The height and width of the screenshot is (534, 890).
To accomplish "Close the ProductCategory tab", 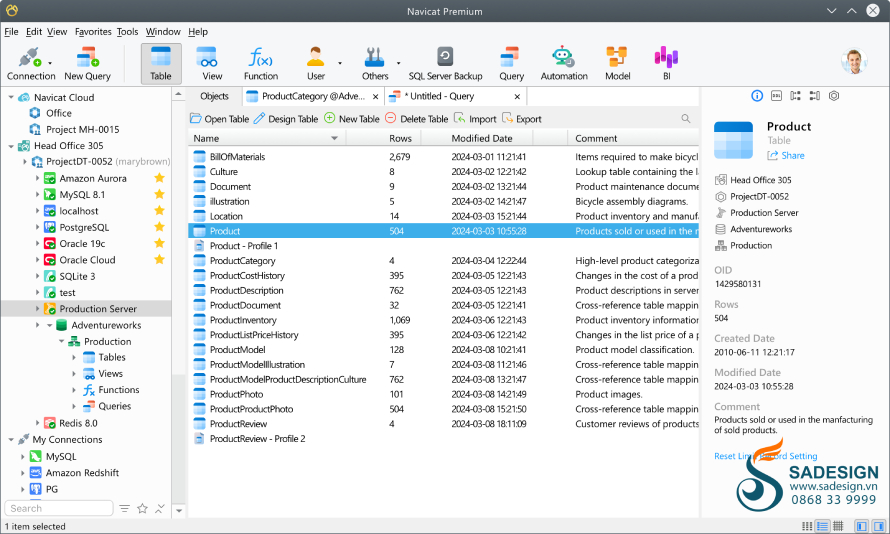I will (x=375, y=96).
